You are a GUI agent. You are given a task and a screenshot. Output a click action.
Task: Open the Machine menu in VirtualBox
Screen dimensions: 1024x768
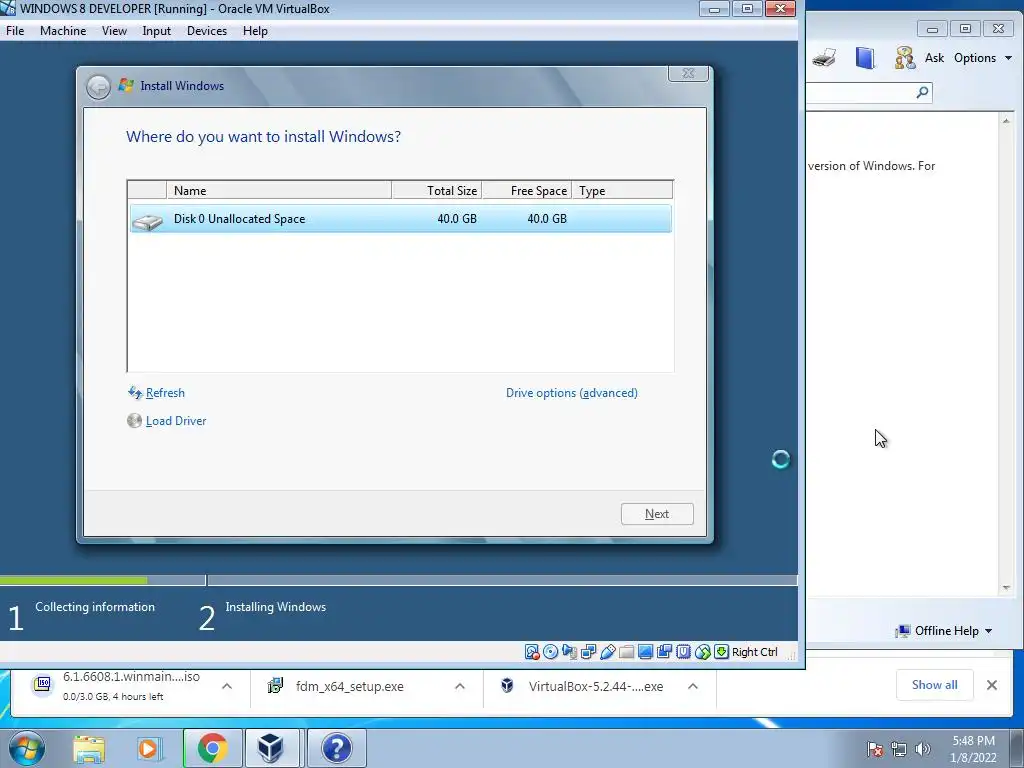(x=63, y=31)
